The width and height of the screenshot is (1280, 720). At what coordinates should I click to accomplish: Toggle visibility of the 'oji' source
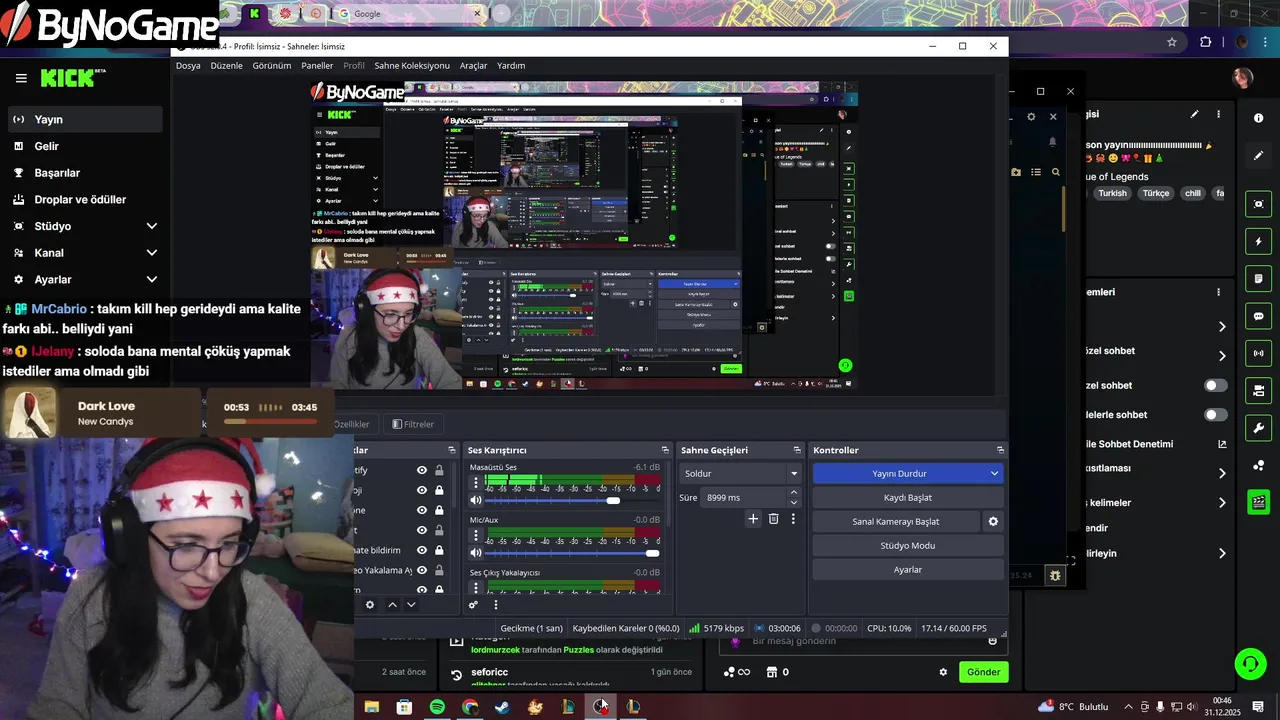point(422,490)
